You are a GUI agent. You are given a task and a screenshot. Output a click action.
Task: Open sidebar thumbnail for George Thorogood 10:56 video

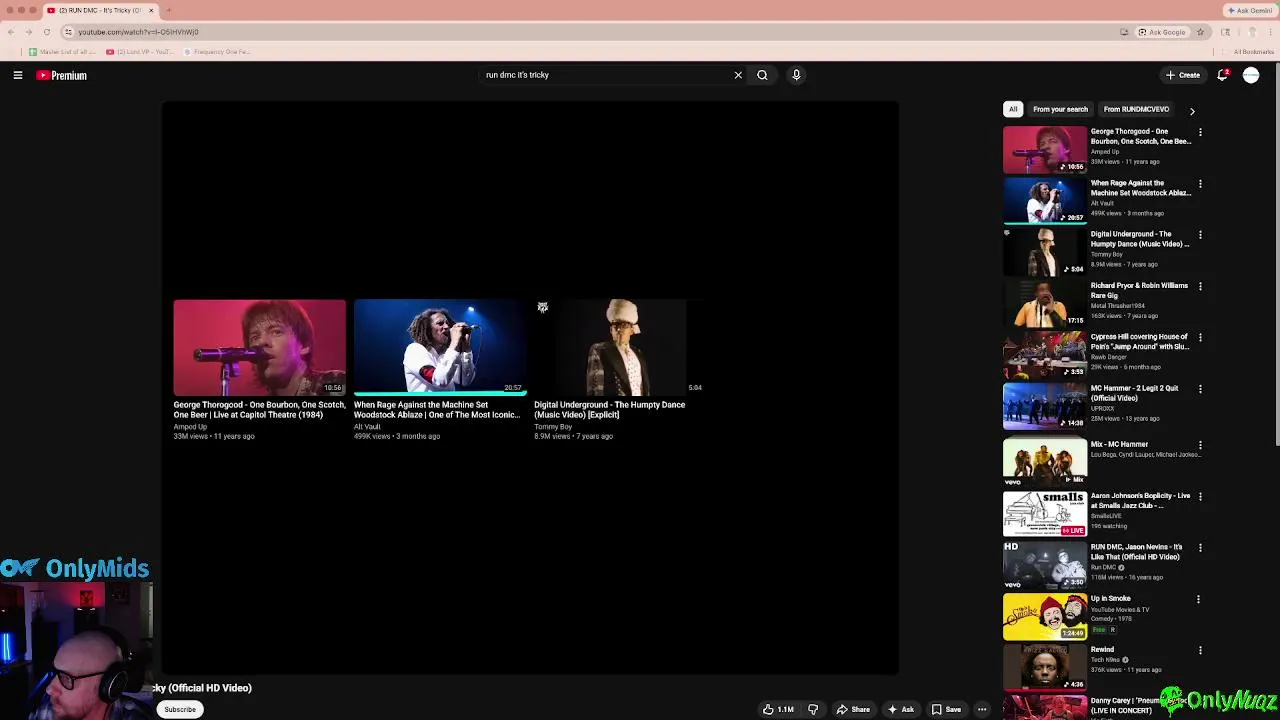click(1045, 149)
